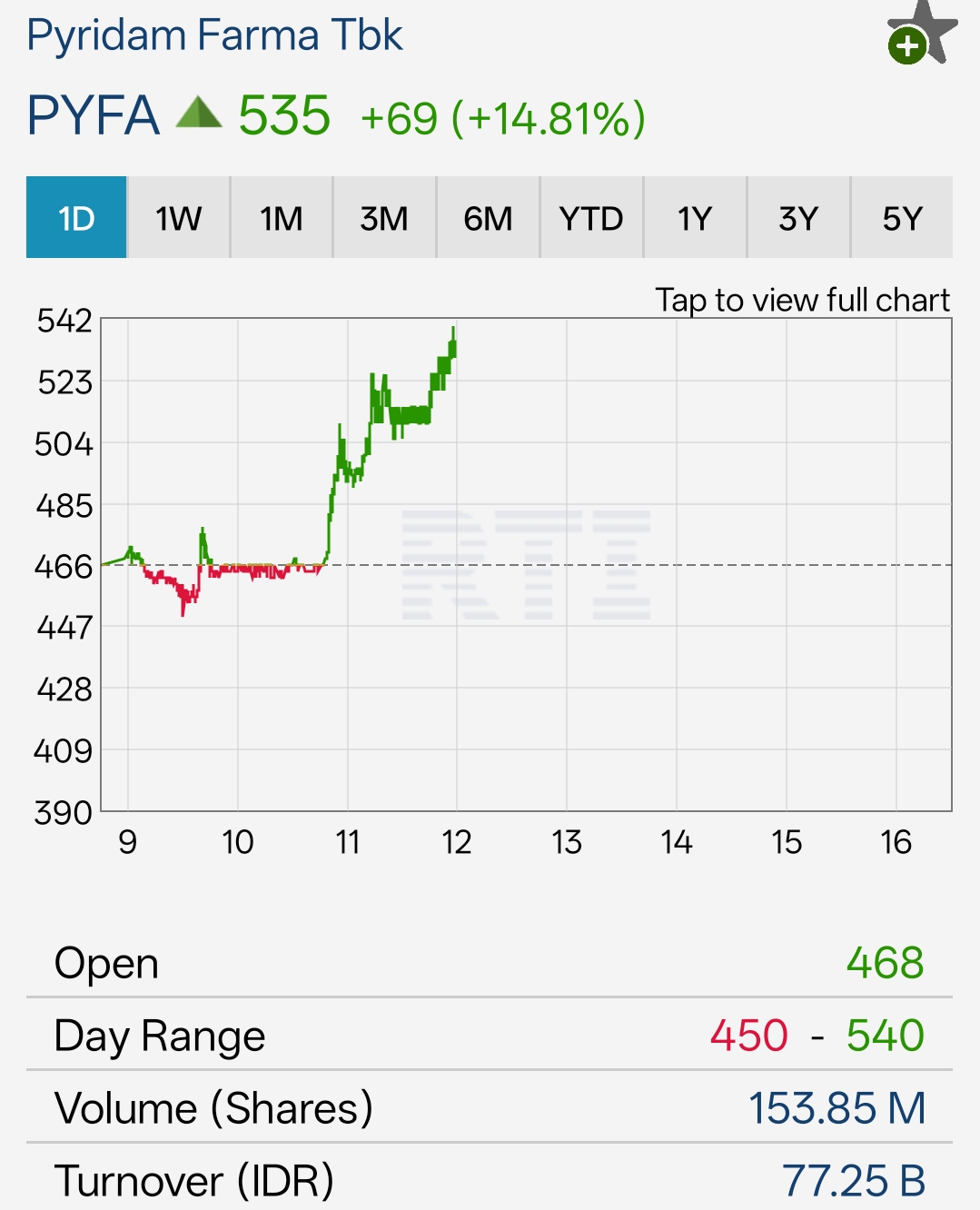Click the 447 y-axis price label
This screenshot has height=1210, width=980.
pyautogui.click(x=64, y=627)
